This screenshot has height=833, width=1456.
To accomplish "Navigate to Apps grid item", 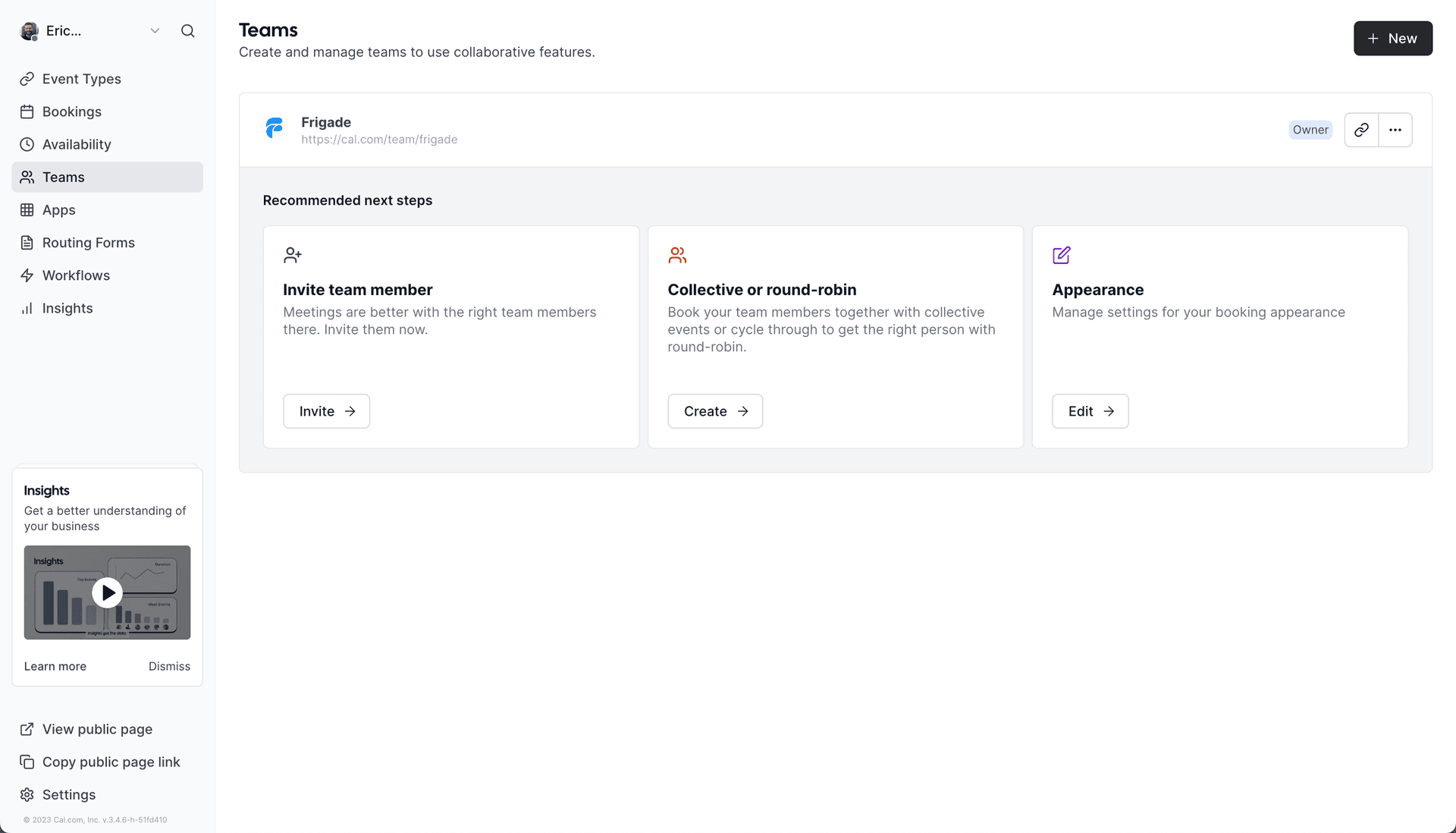I will tap(58, 210).
